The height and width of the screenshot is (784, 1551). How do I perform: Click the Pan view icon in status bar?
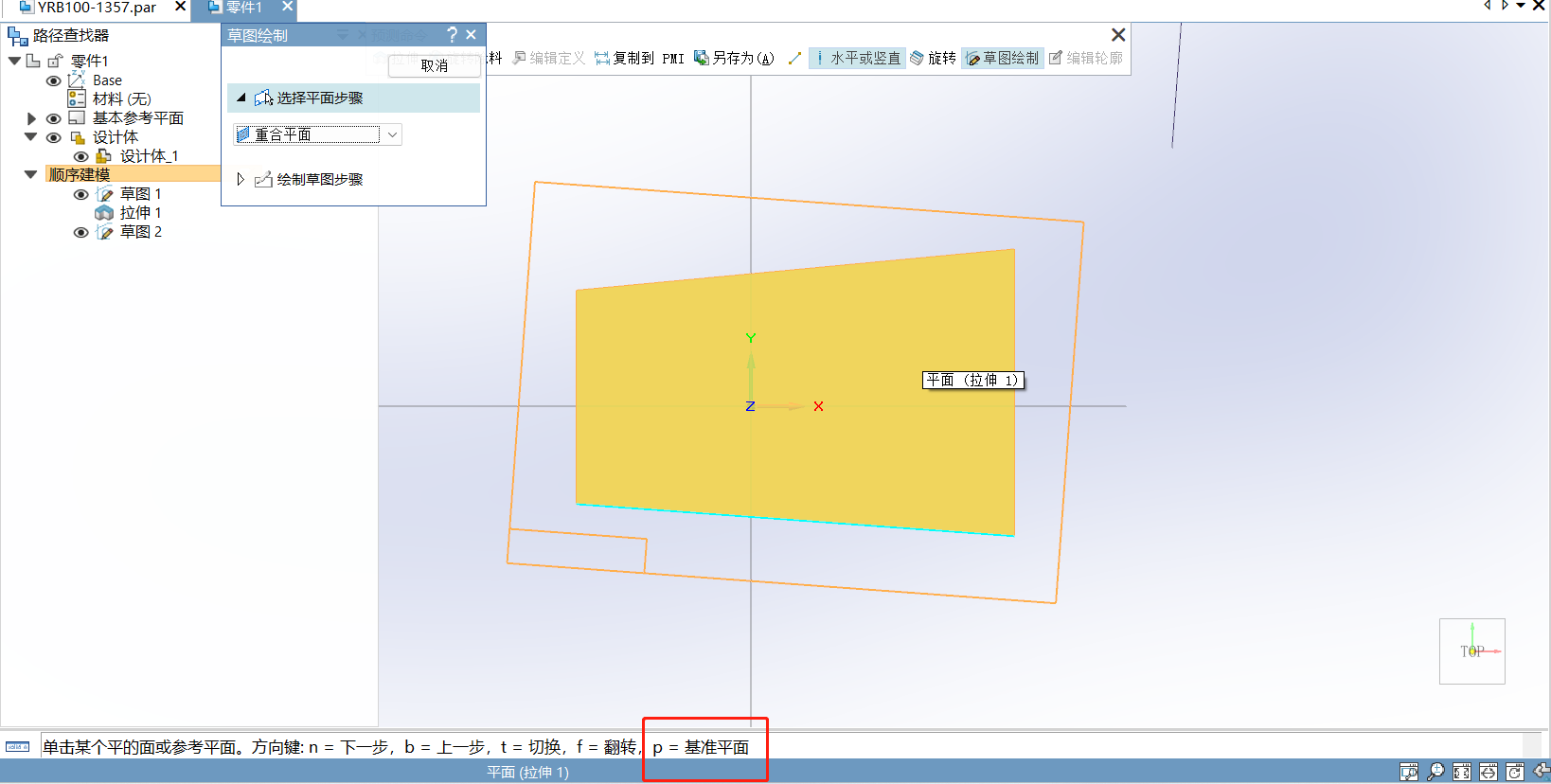1489,772
